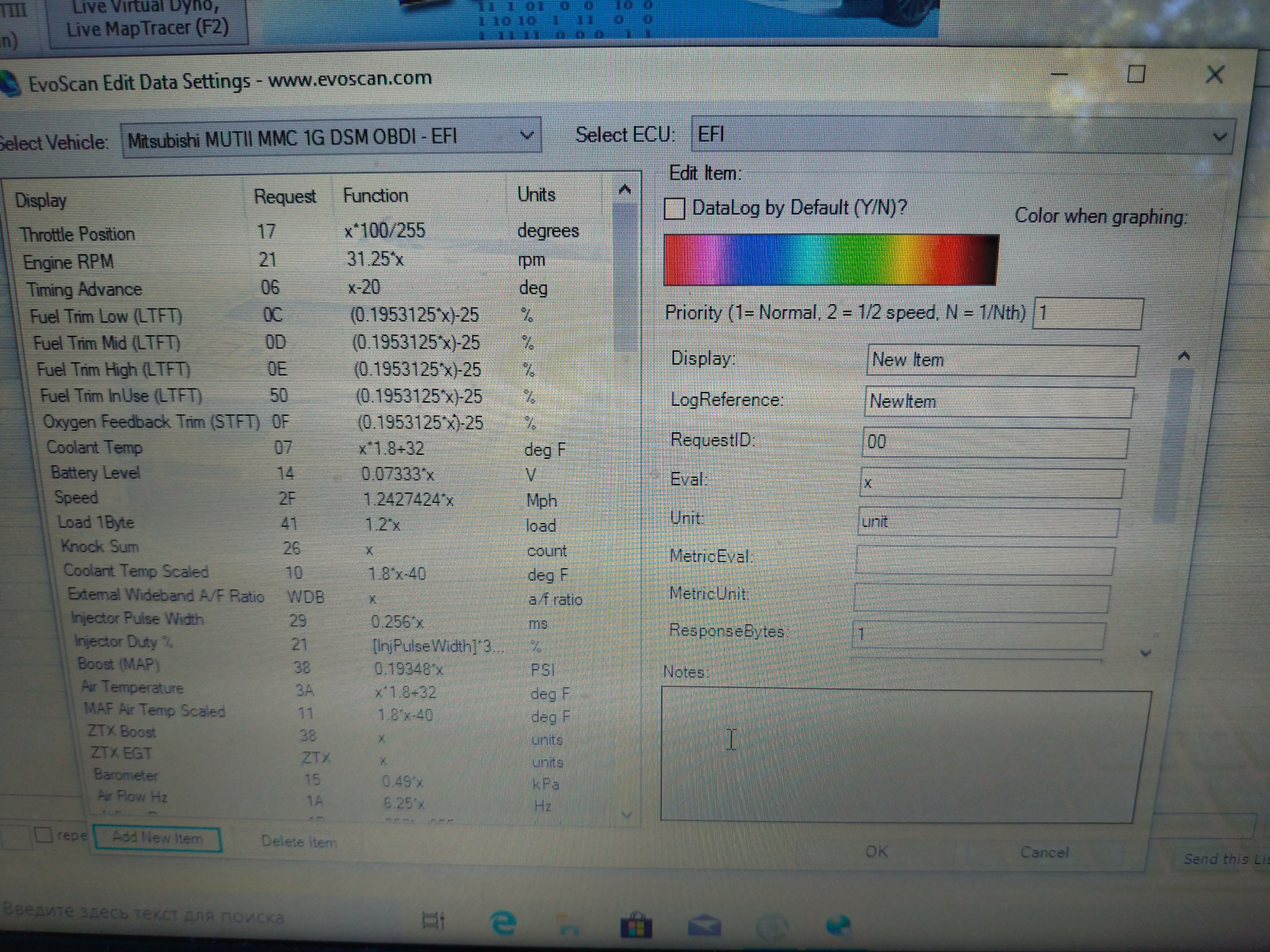
Task: Click the Delete Item button
Action: (x=299, y=842)
